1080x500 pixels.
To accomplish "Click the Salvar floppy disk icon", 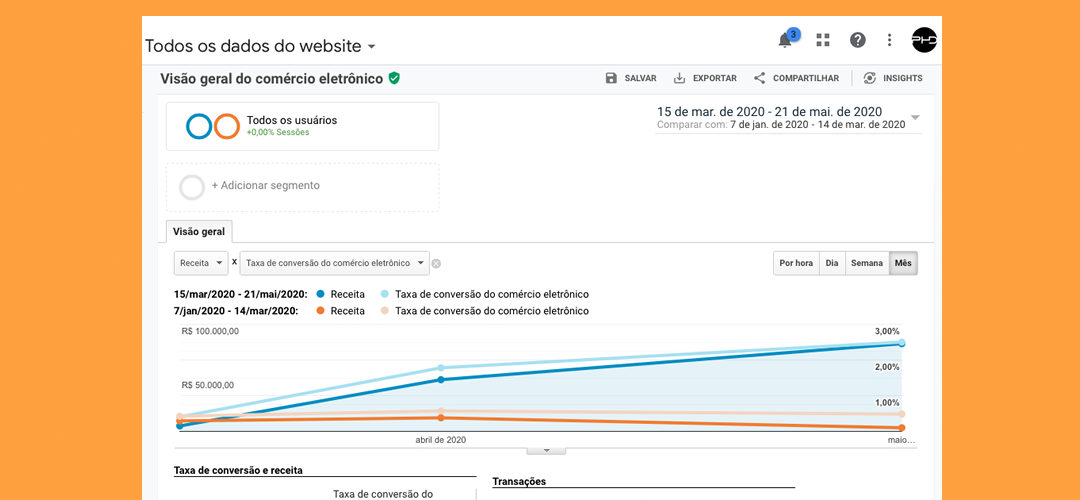I will point(611,78).
